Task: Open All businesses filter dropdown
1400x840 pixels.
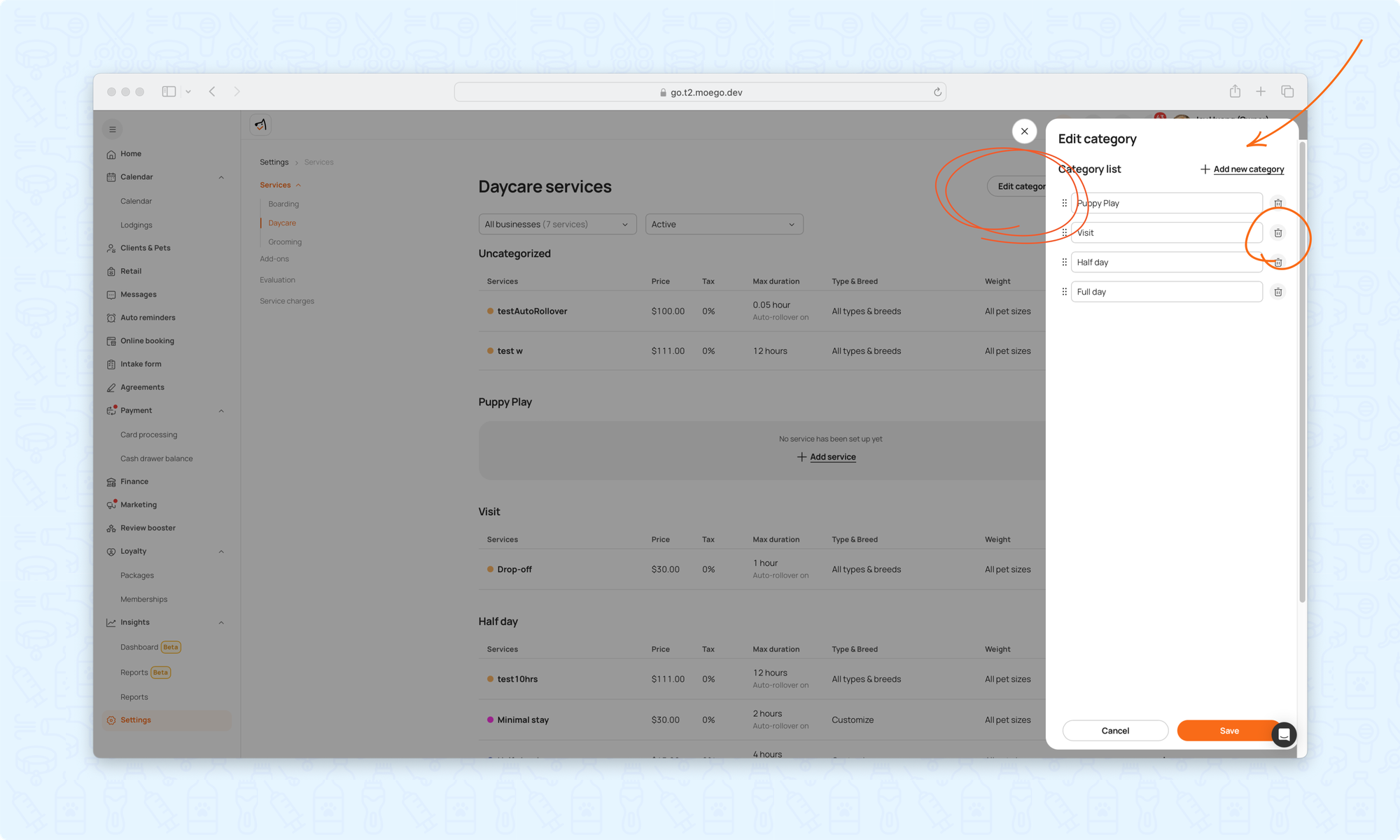Action: coord(557,224)
